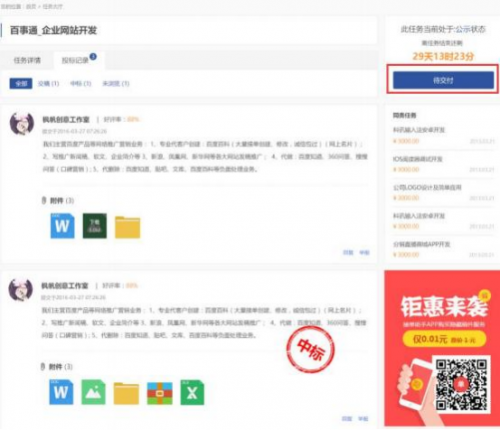Screen dimensions: 500x430
Task: Open the Word attachment in first bid
Action: [62, 226]
